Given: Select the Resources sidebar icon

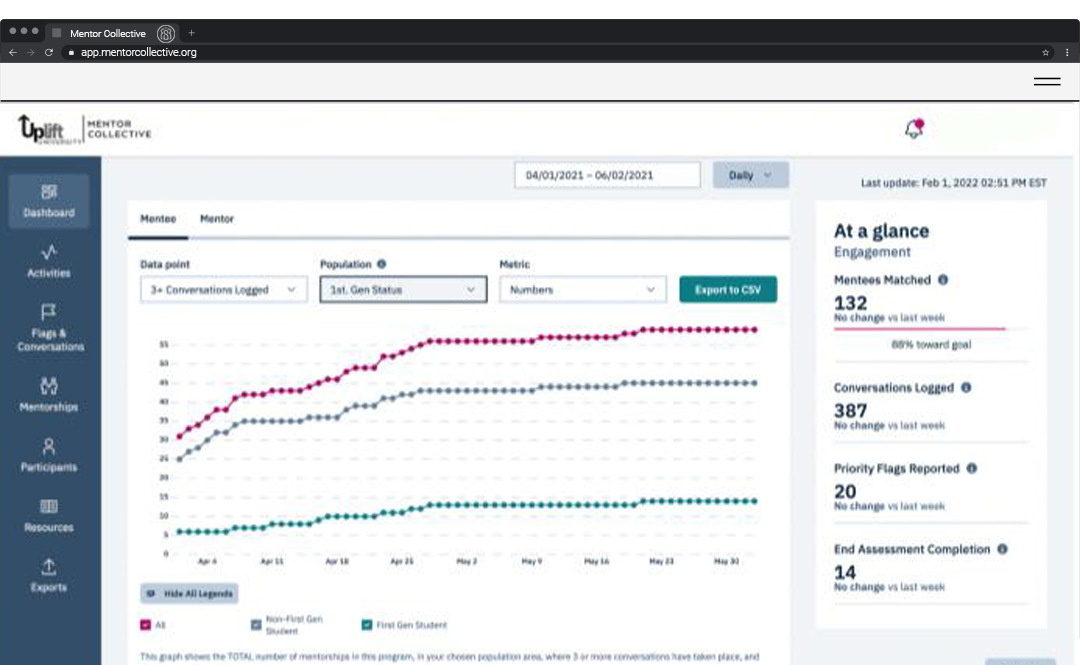Looking at the screenshot, I should pos(49,515).
